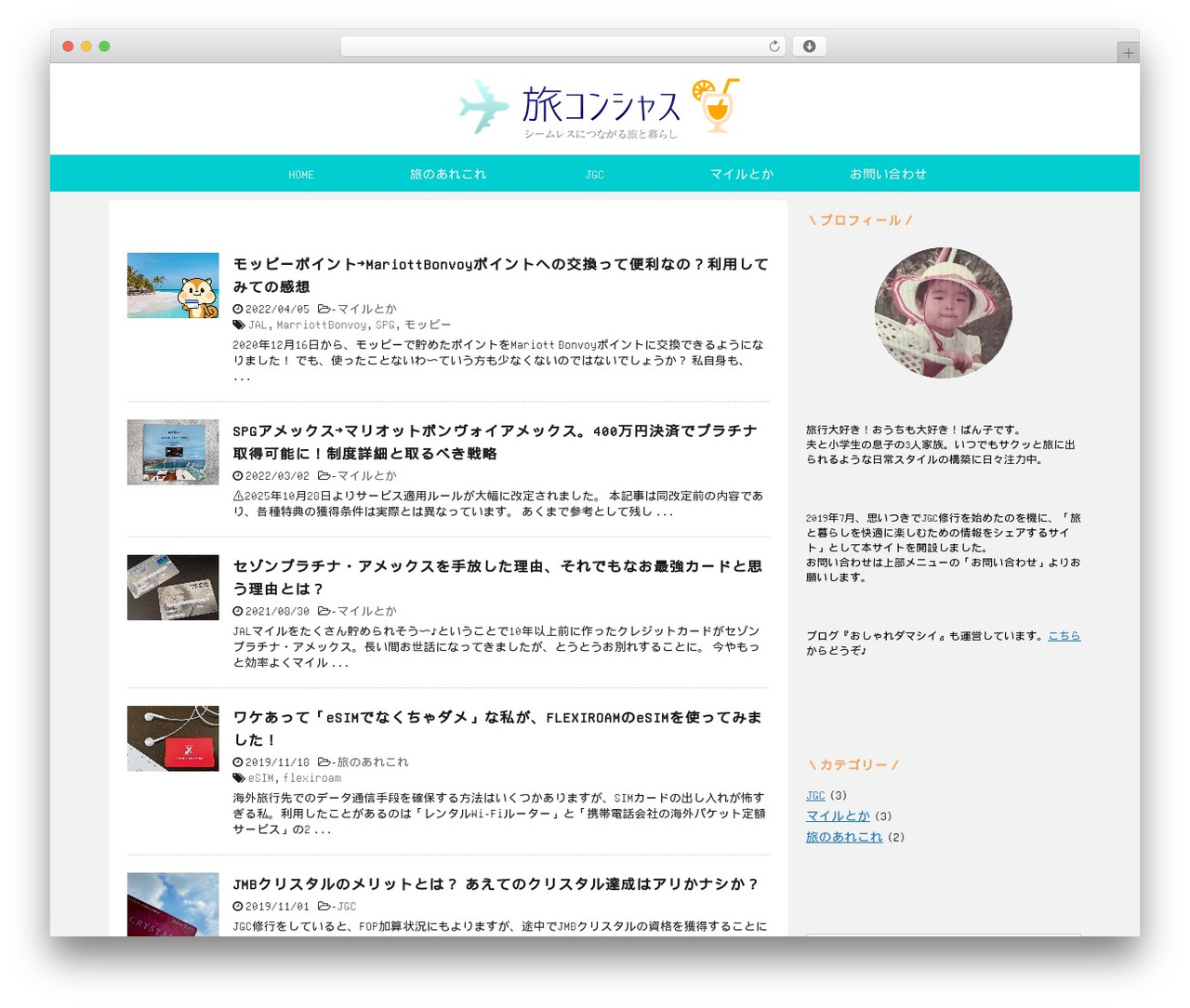Click the flexiroam tag
This screenshot has height=1008, width=1190.
312,777
